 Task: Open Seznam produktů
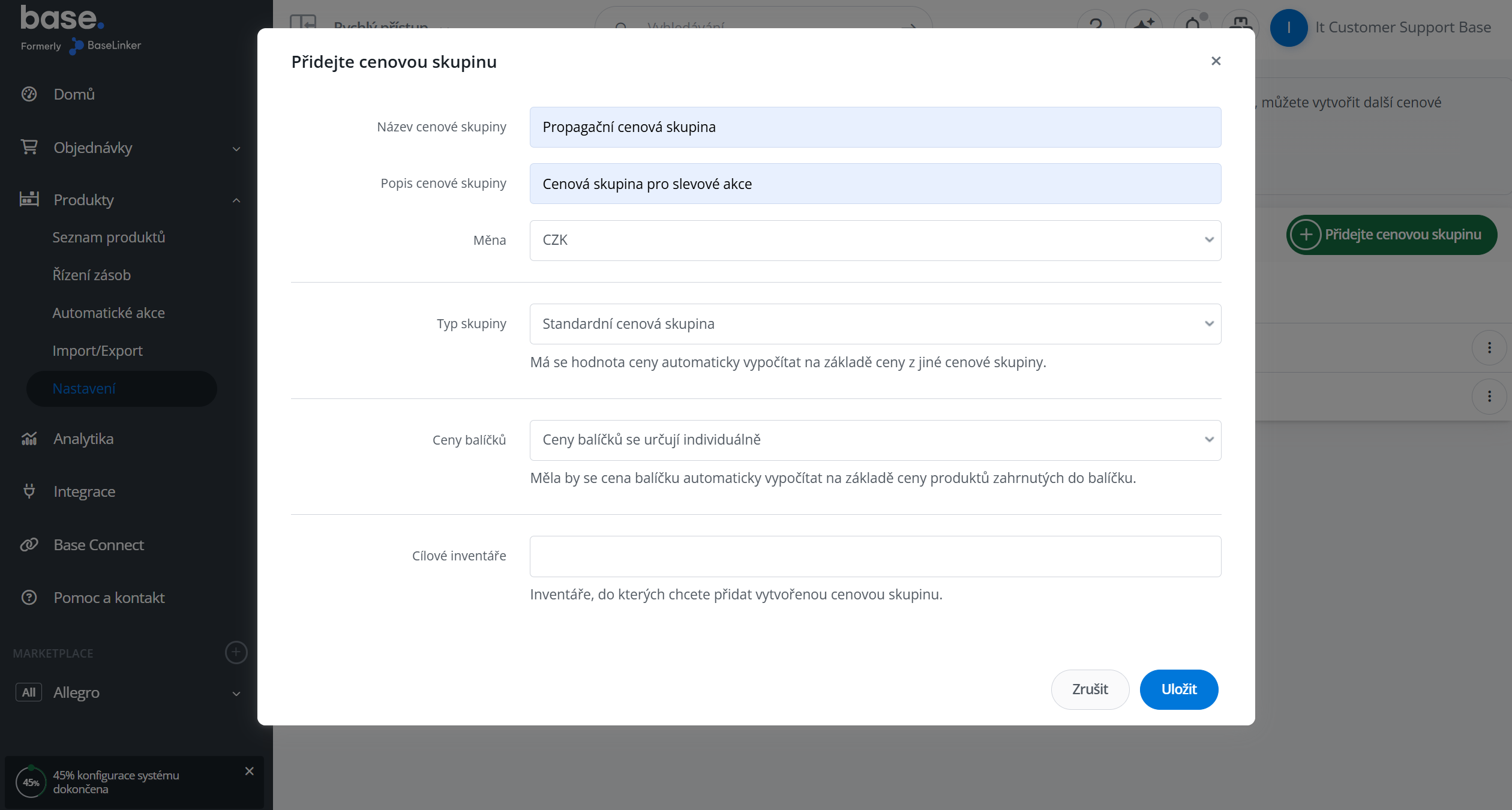109,238
